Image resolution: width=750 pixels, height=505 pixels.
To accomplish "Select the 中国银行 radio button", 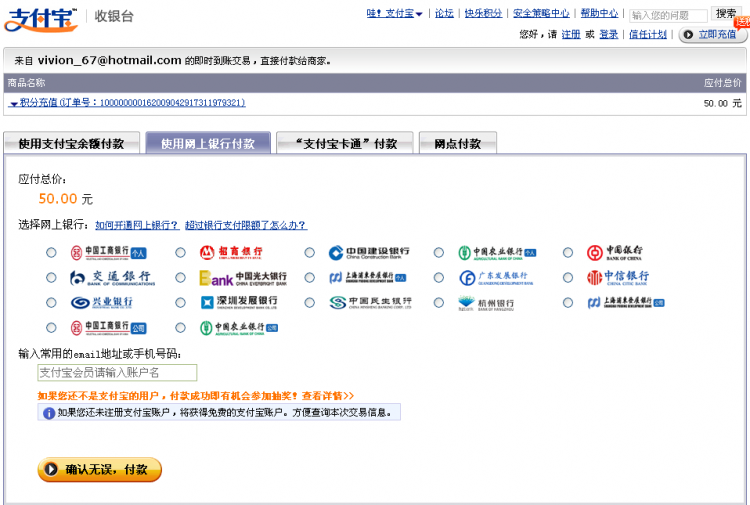I will tap(568, 252).
